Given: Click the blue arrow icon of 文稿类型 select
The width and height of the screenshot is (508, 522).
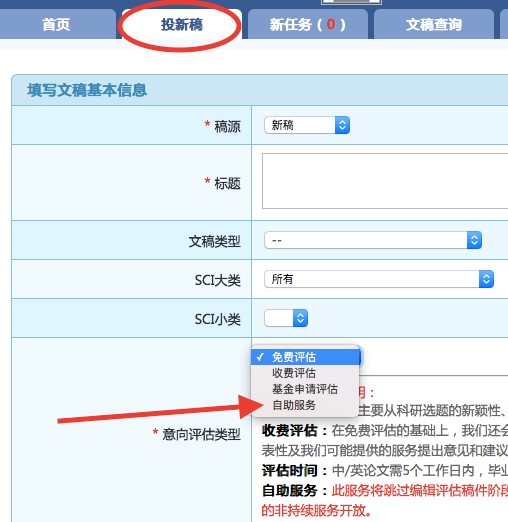Looking at the screenshot, I should (474, 240).
